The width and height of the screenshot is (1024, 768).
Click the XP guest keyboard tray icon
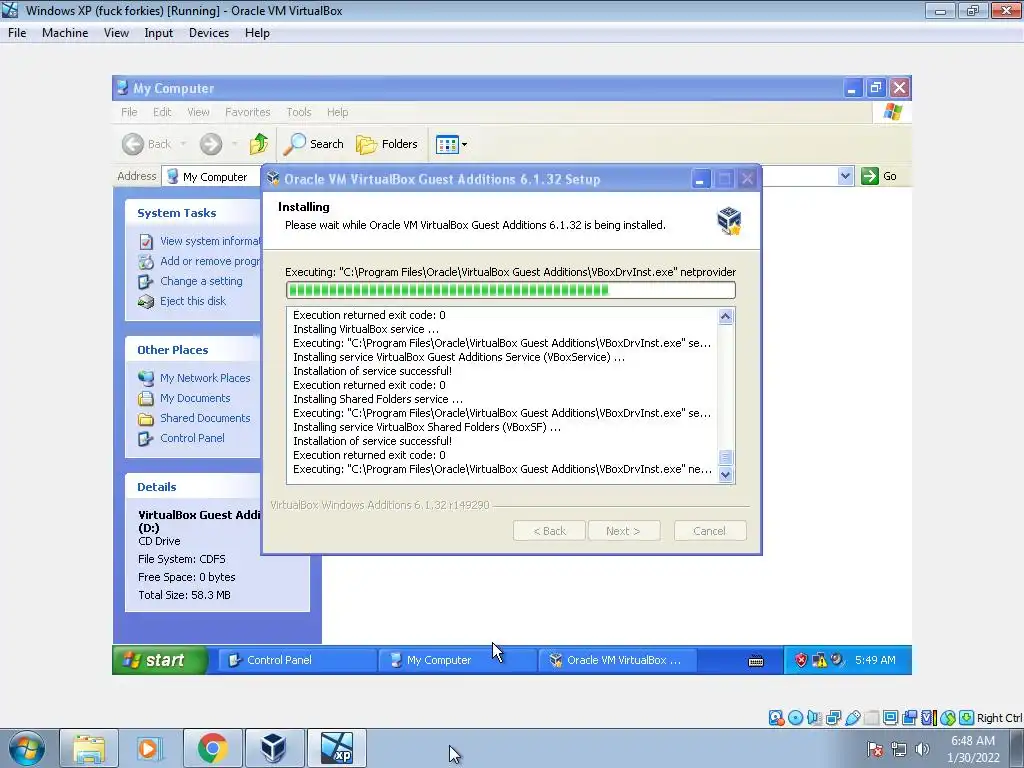click(756, 661)
